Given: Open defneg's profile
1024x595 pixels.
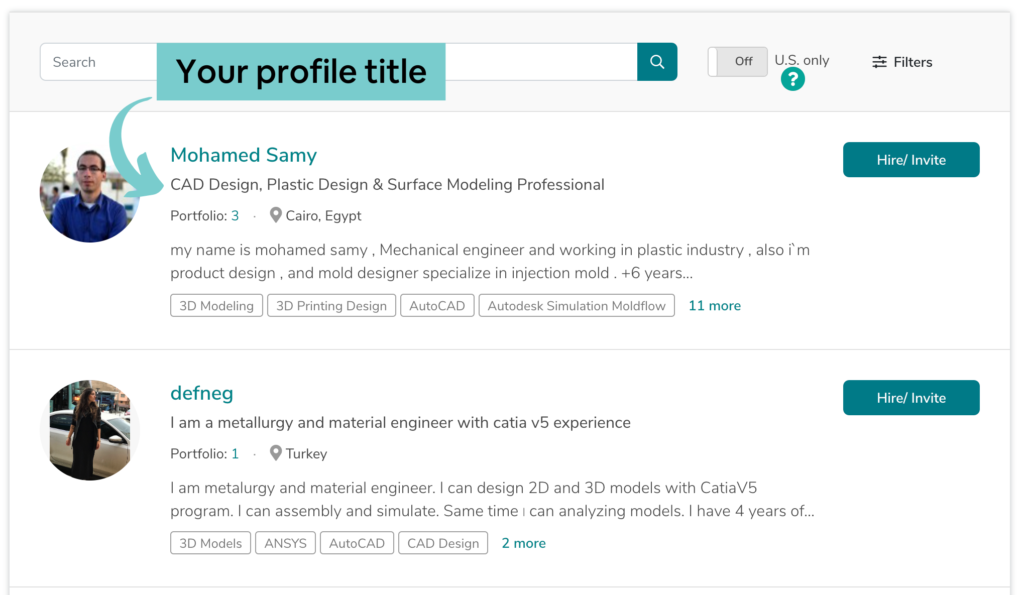Looking at the screenshot, I should 201,393.
